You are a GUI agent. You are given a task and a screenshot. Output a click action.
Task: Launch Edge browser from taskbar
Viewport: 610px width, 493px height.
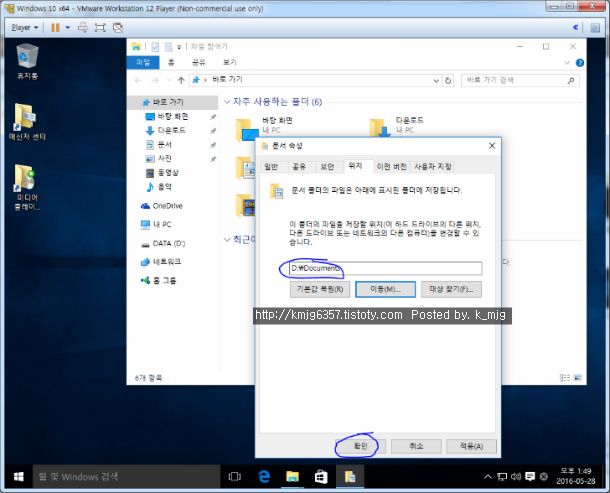[264, 477]
